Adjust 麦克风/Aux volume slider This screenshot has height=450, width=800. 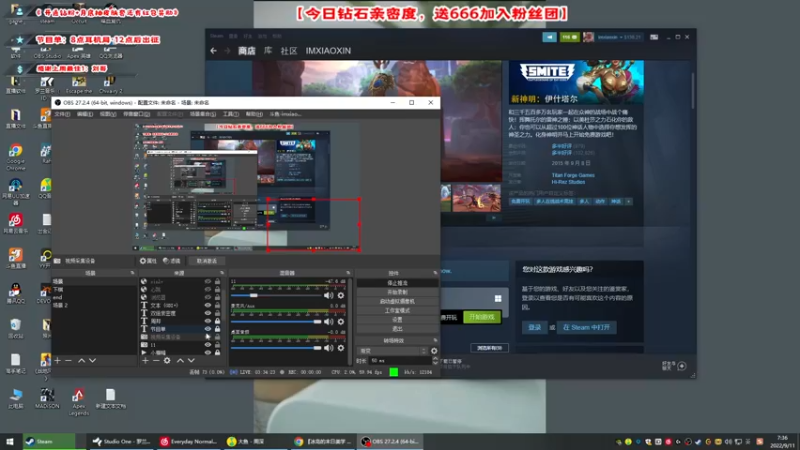point(276,322)
